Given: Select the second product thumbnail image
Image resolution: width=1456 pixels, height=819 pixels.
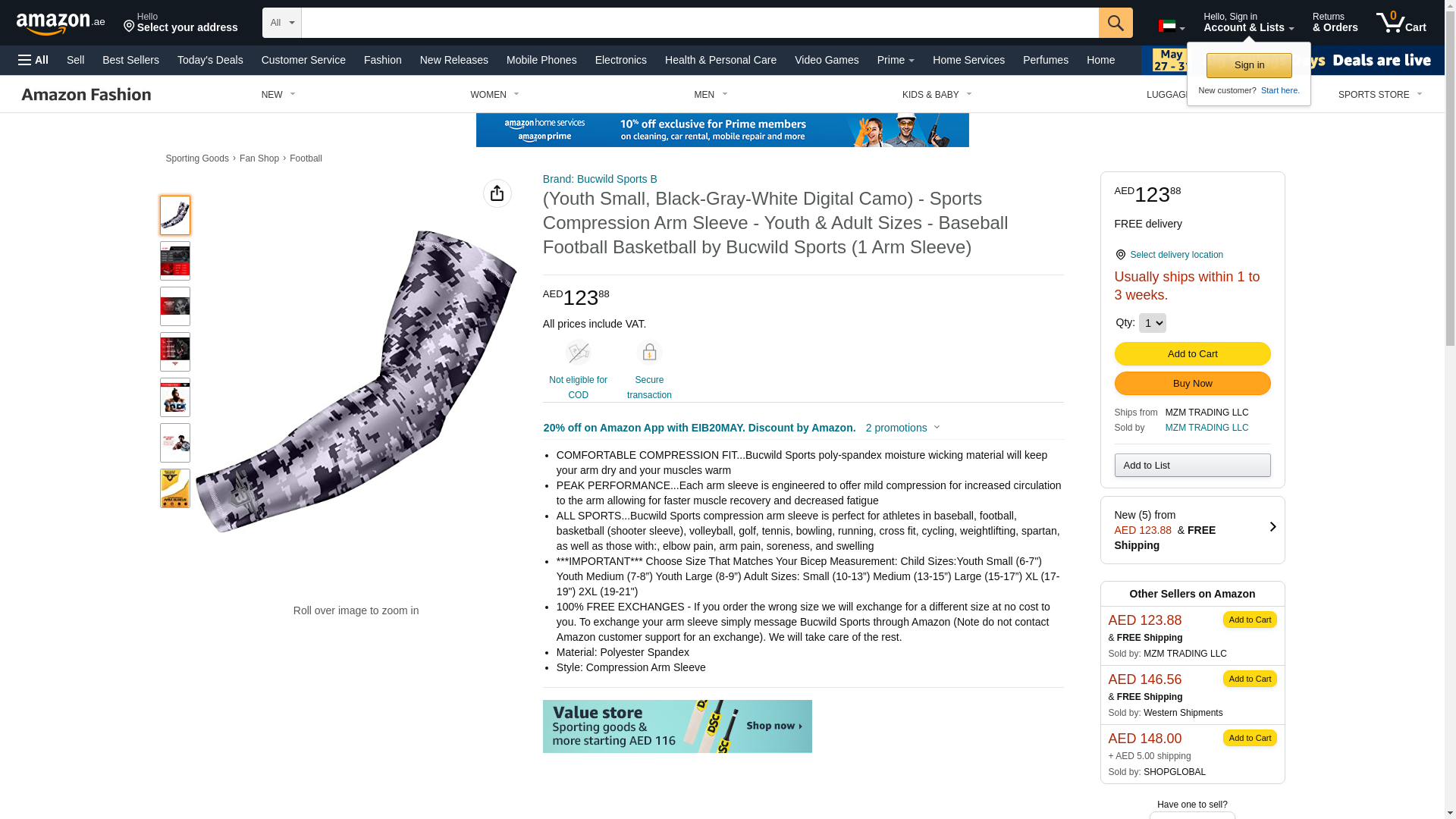Looking at the screenshot, I should (x=175, y=261).
